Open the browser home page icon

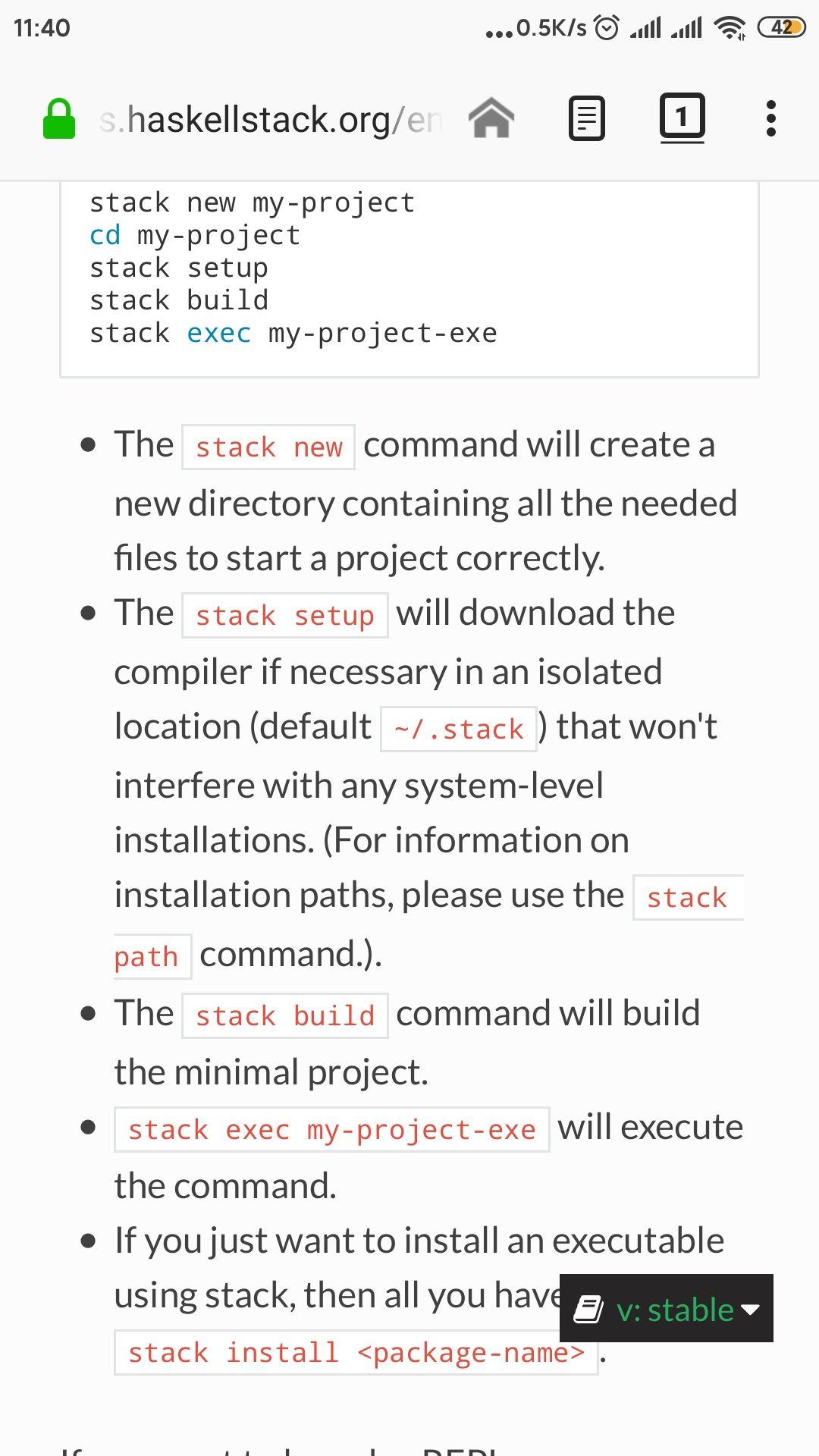click(x=491, y=119)
